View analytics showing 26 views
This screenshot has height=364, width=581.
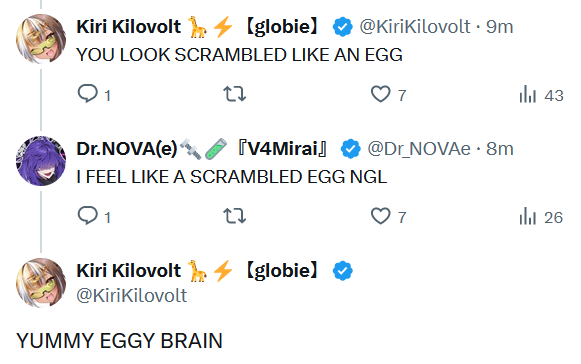click(541, 216)
